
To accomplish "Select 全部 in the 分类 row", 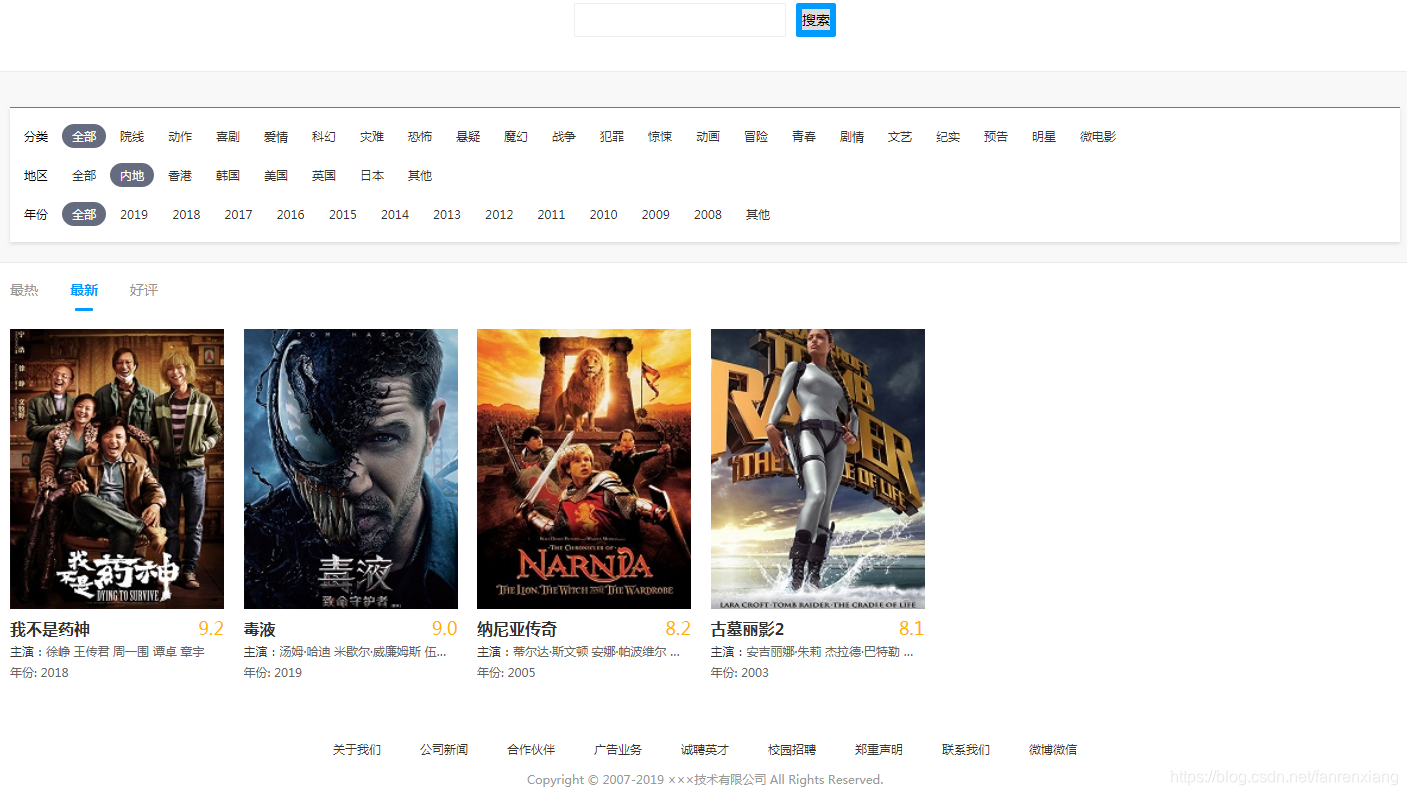I will pyautogui.click(x=84, y=136).
